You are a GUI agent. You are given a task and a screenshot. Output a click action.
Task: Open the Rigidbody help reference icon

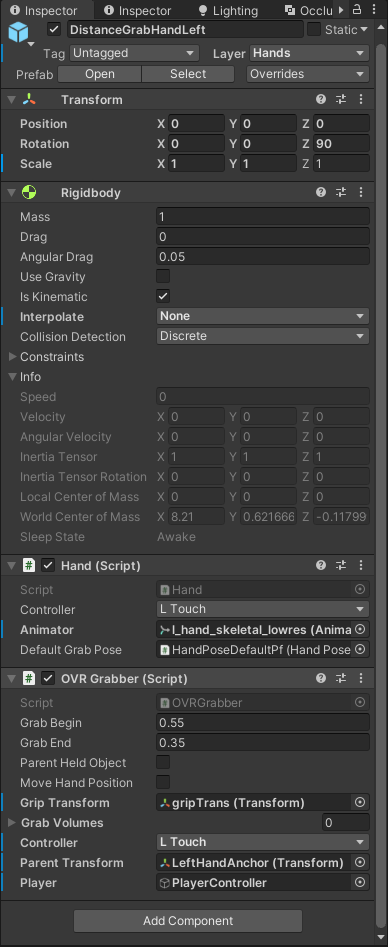(321, 193)
